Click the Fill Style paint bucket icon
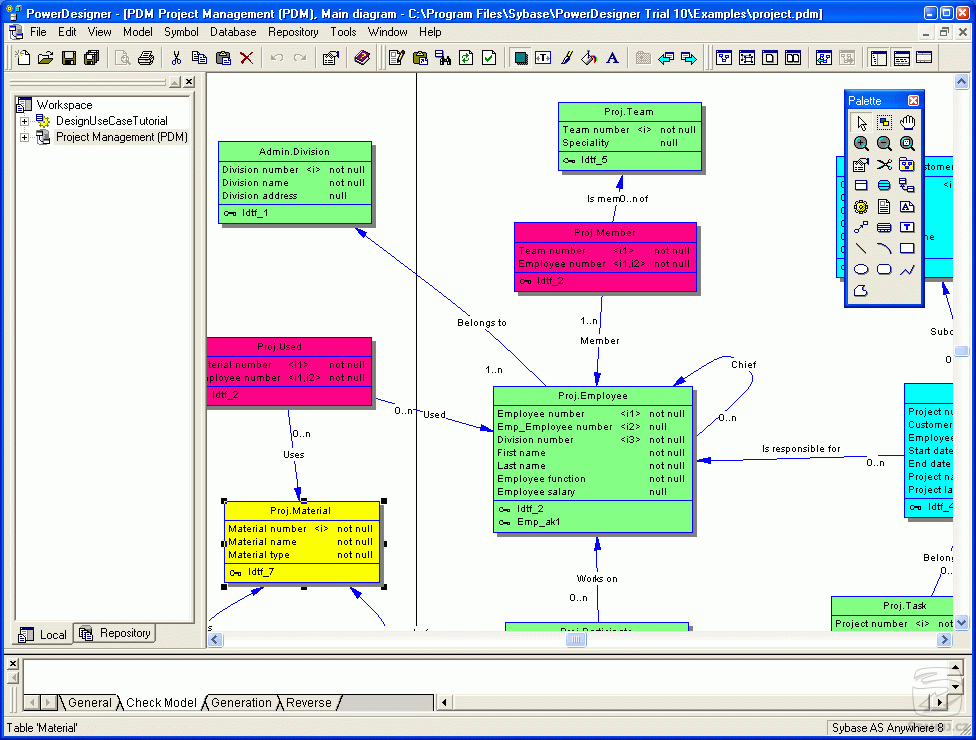 [589, 58]
